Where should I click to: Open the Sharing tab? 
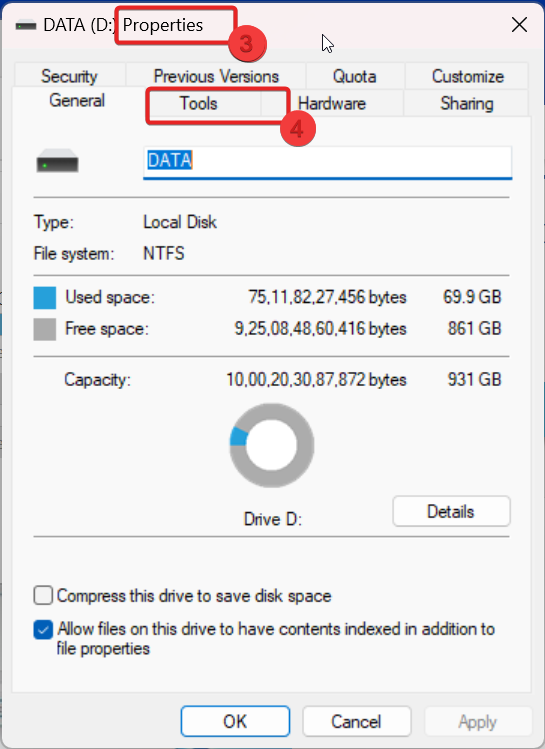click(x=467, y=103)
